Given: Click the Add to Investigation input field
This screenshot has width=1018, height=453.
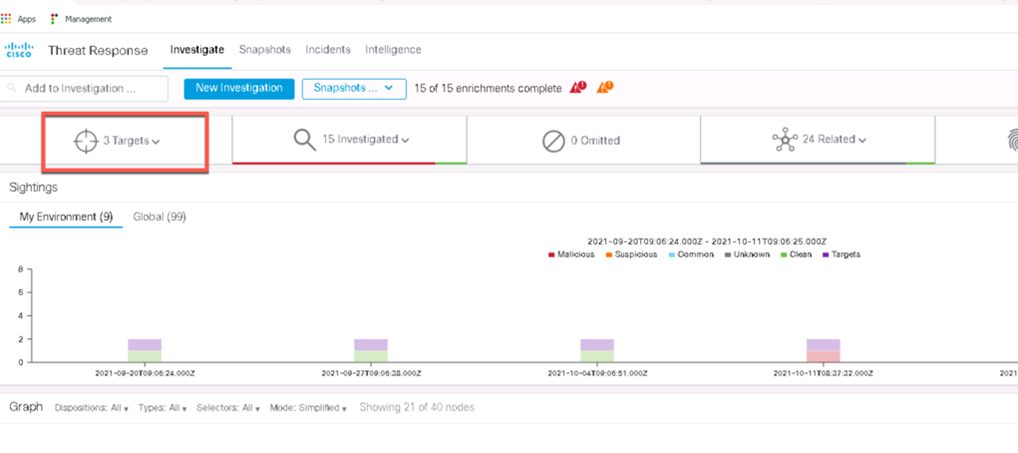Looking at the screenshot, I should point(84,88).
